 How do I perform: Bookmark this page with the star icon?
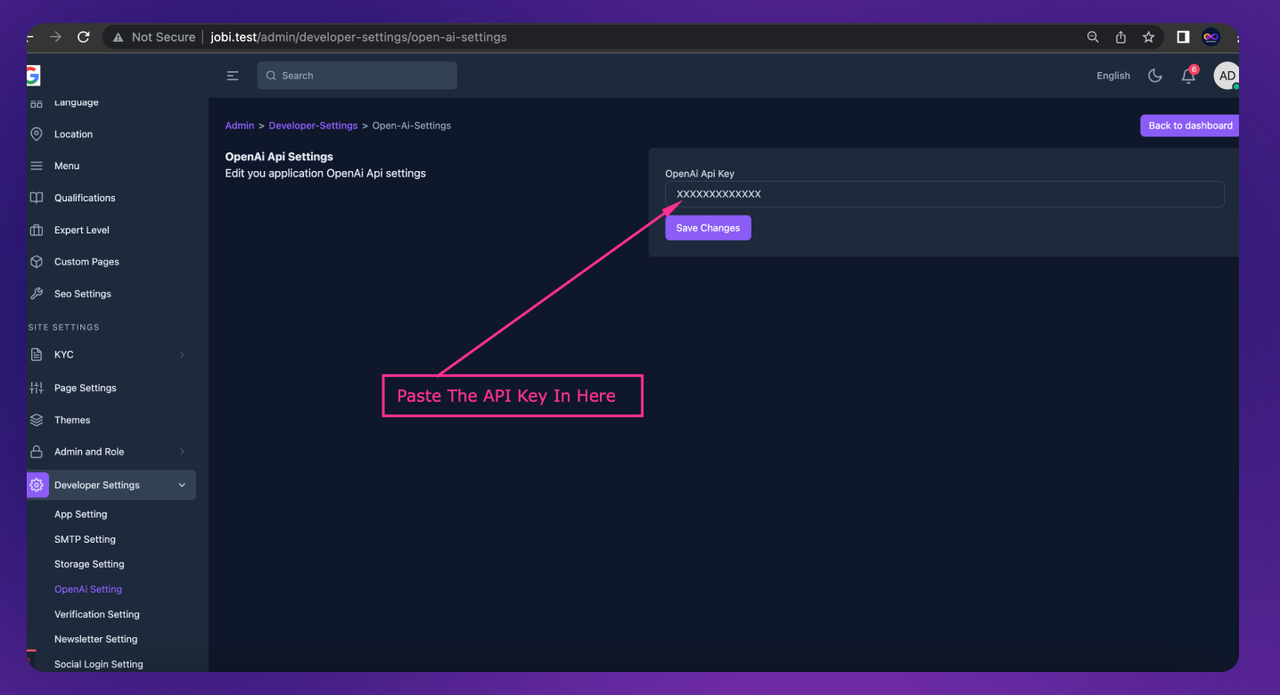click(x=1149, y=37)
